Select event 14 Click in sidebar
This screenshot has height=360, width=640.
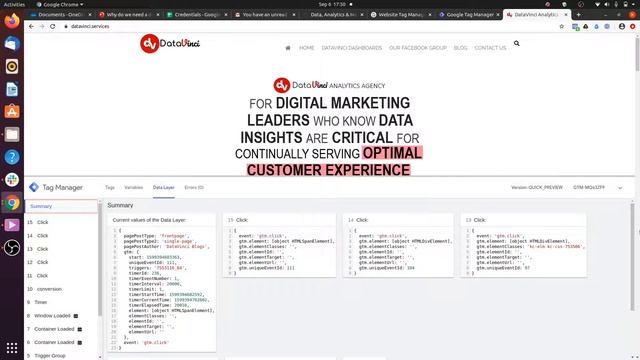click(x=61, y=236)
